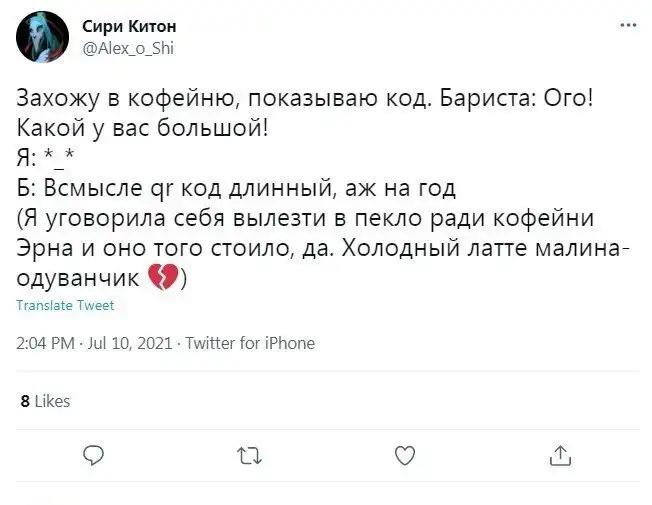This screenshot has height=505, width=652.
Task: Click the 2:04 PM · Jul 10, 2021 timestamp
Action: click(93, 343)
